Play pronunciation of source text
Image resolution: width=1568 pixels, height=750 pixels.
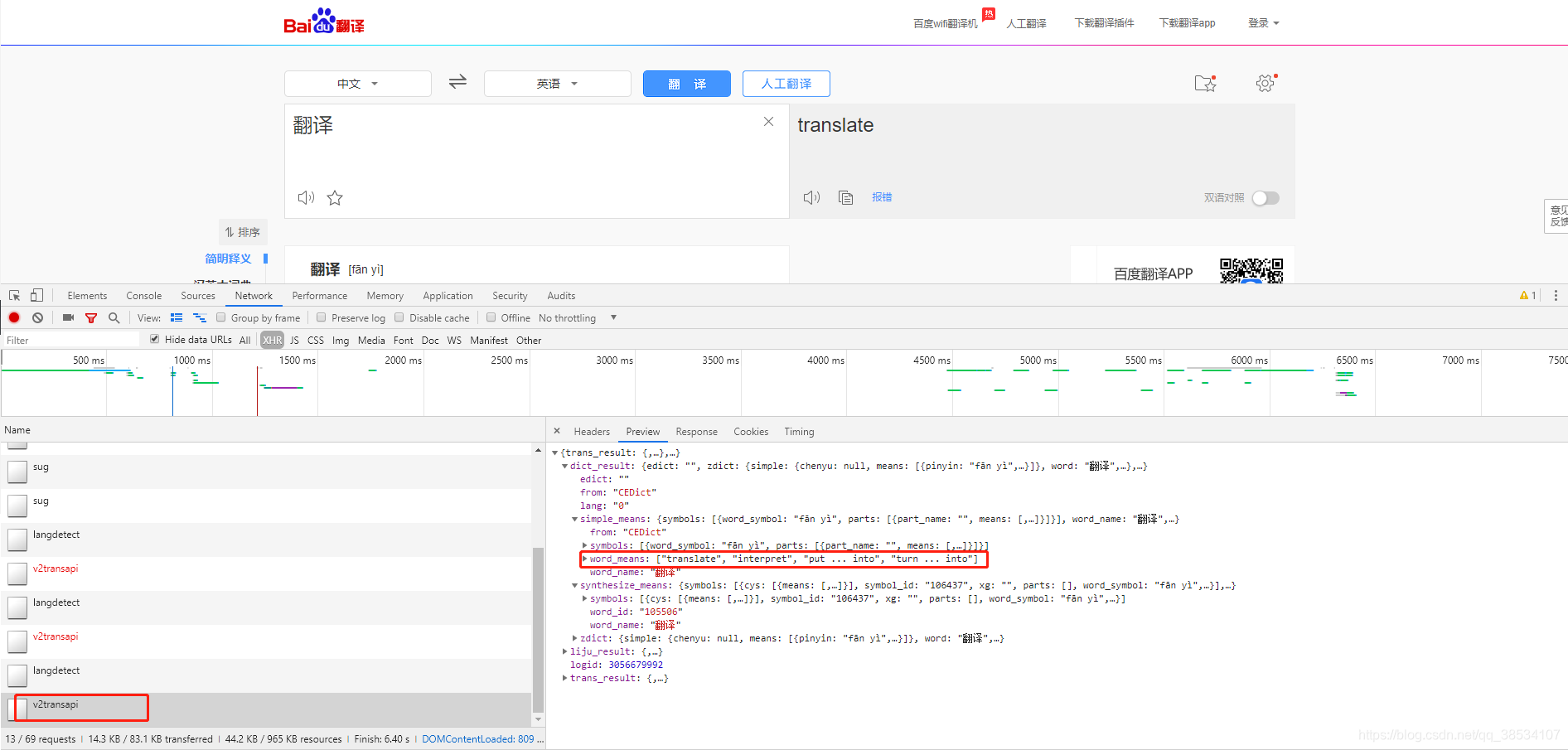(x=306, y=197)
